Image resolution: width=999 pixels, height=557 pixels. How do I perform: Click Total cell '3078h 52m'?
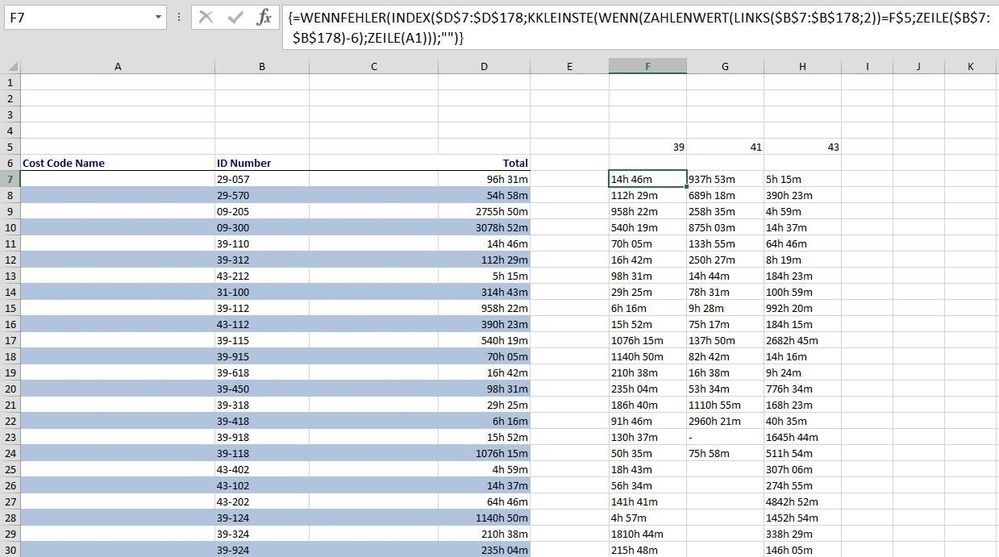coord(484,228)
